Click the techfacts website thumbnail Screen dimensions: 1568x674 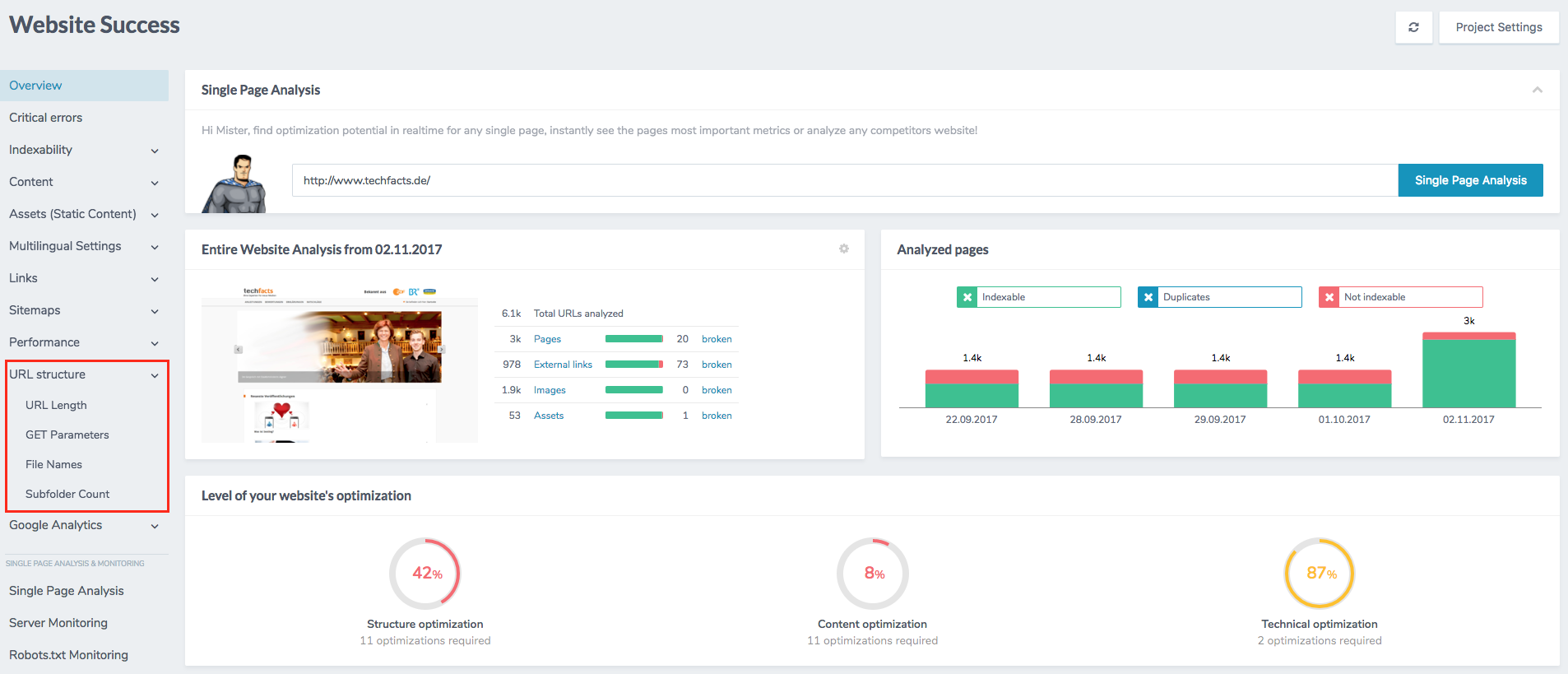coord(340,364)
